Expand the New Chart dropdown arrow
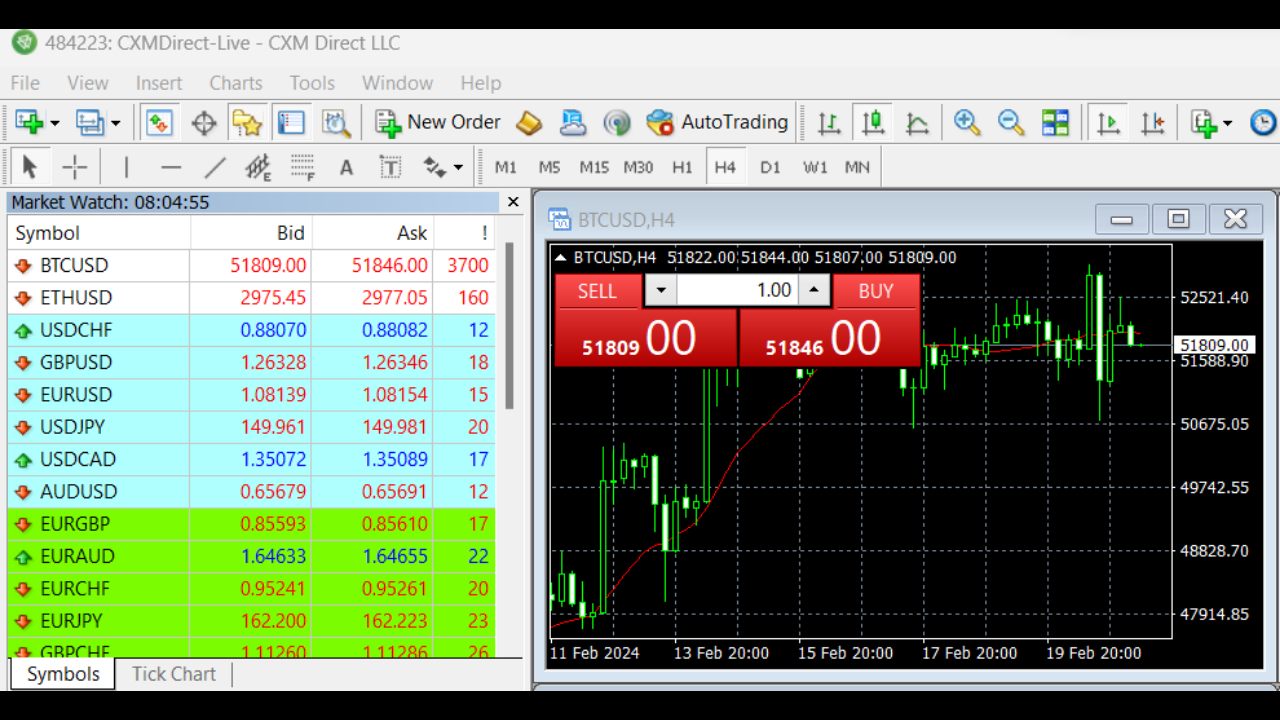 54,123
